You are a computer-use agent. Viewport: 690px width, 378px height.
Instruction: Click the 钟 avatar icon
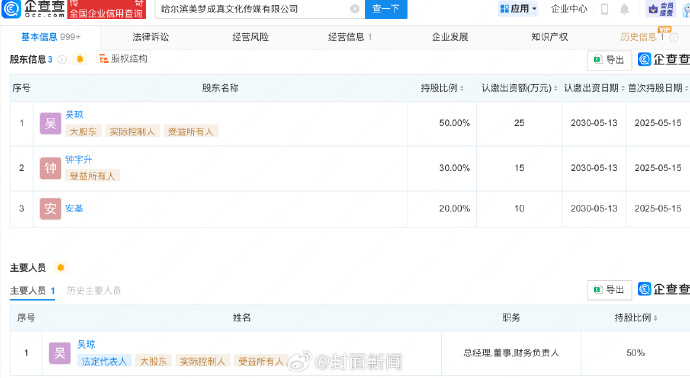coord(50,168)
